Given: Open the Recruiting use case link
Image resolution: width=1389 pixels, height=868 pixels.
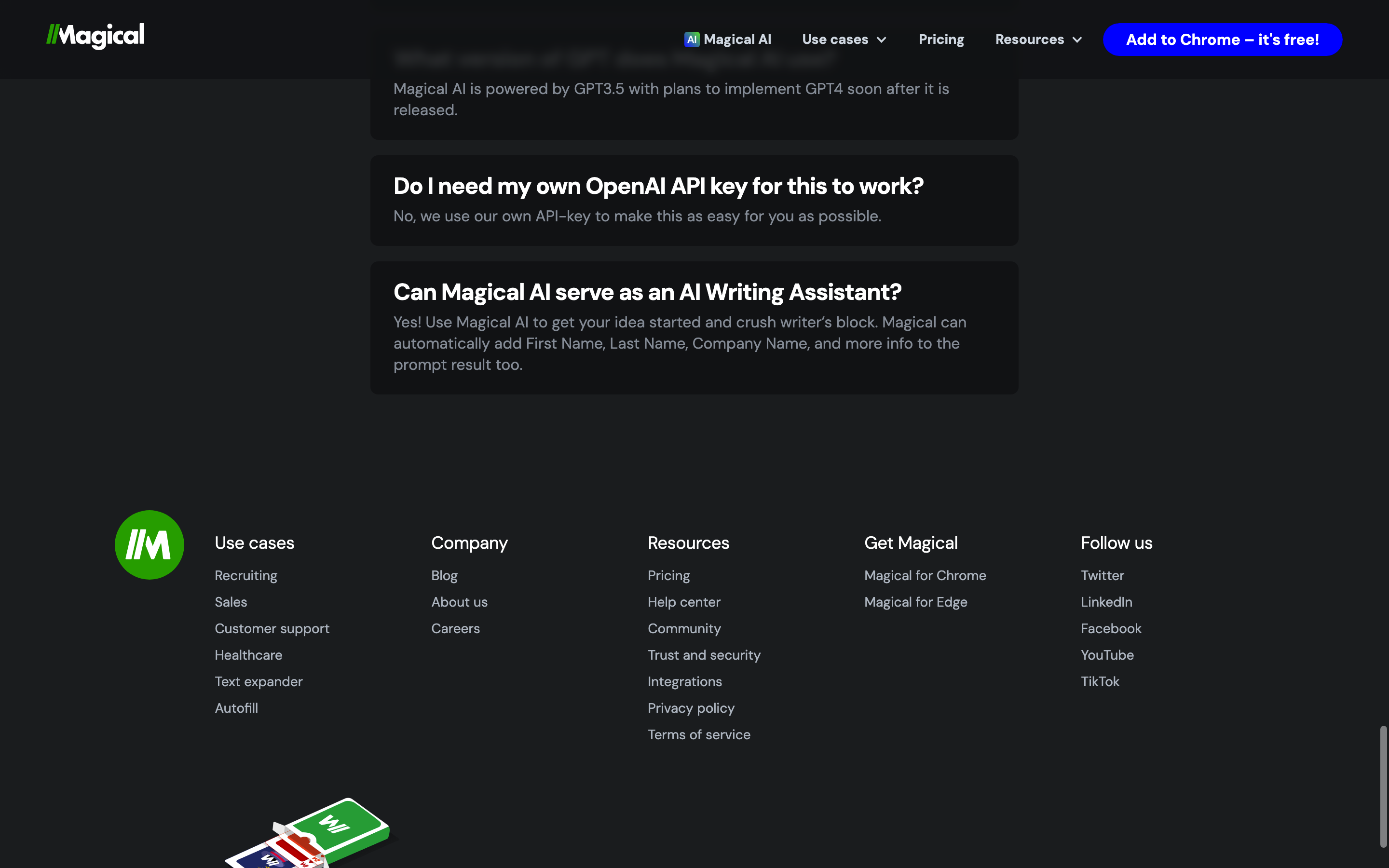Looking at the screenshot, I should coord(245,575).
